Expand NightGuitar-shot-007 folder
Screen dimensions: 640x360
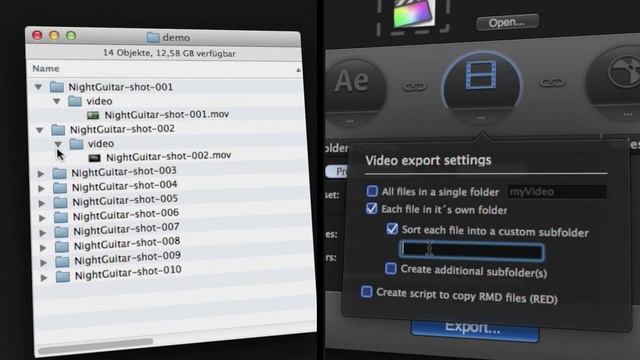tap(42, 233)
